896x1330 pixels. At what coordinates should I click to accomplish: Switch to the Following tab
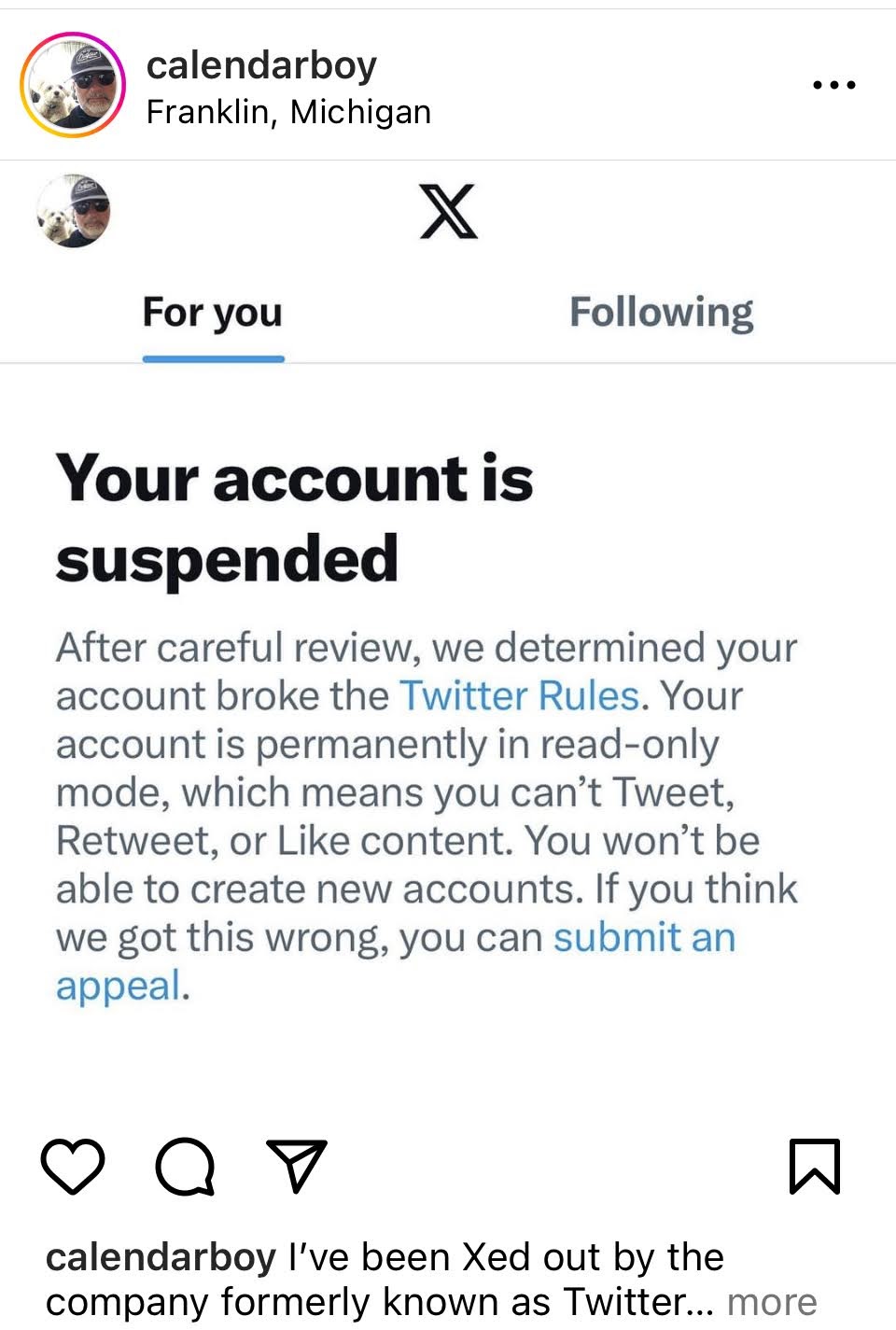(x=661, y=313)
